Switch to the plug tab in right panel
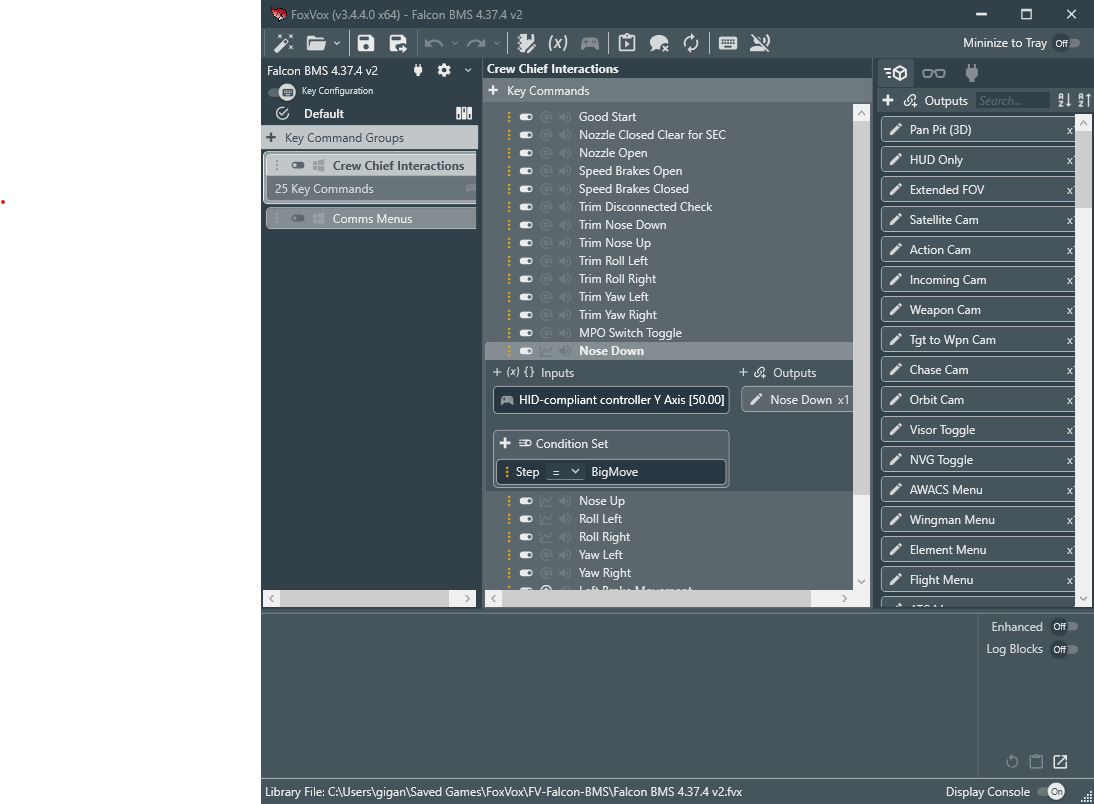 972,73
